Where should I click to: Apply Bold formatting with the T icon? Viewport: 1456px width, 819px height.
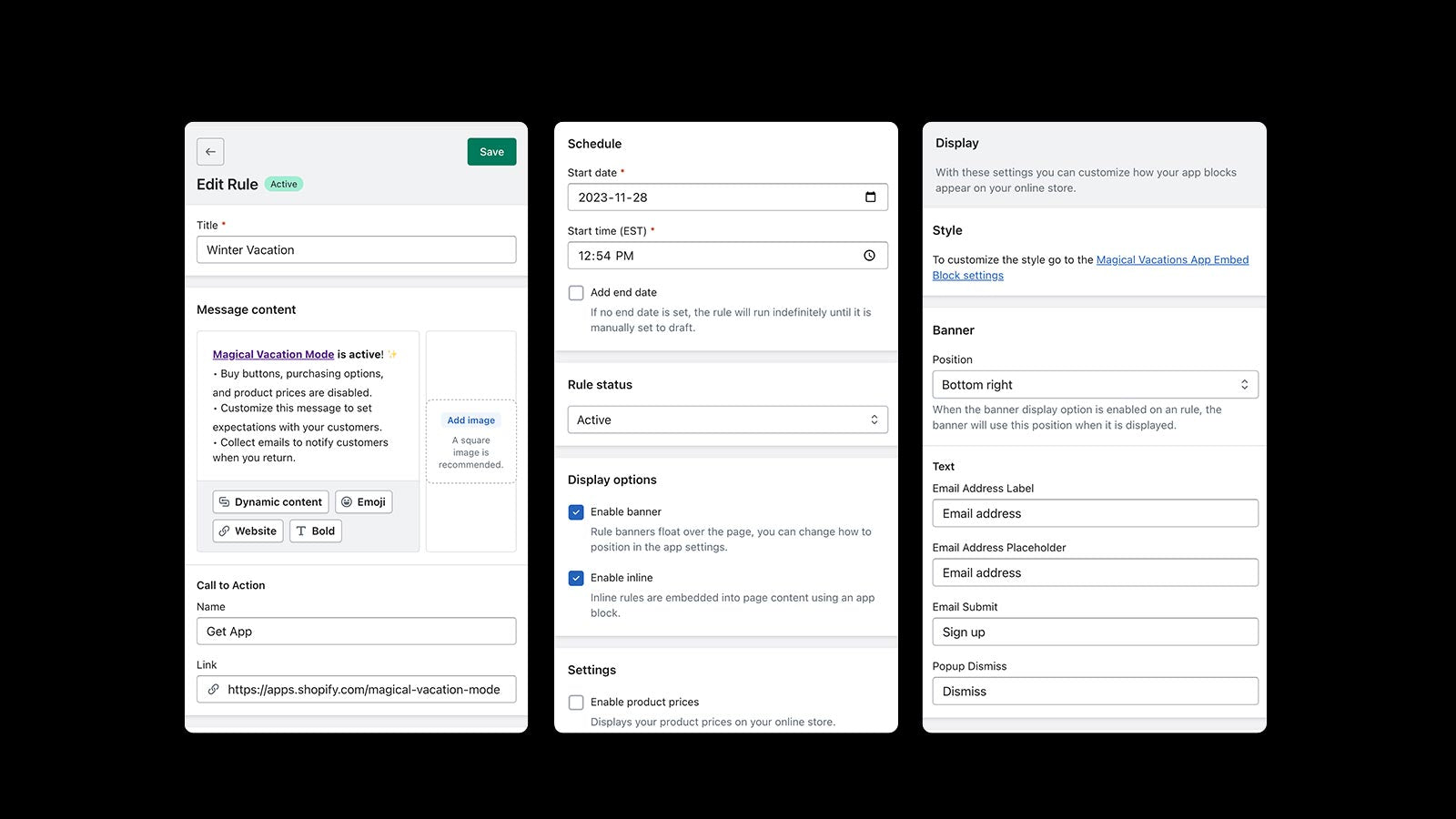click(x=300, y=531)
